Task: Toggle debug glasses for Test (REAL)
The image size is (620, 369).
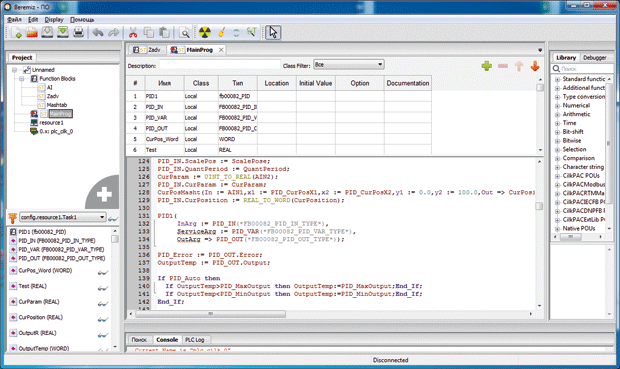Action: pos(103,288)
